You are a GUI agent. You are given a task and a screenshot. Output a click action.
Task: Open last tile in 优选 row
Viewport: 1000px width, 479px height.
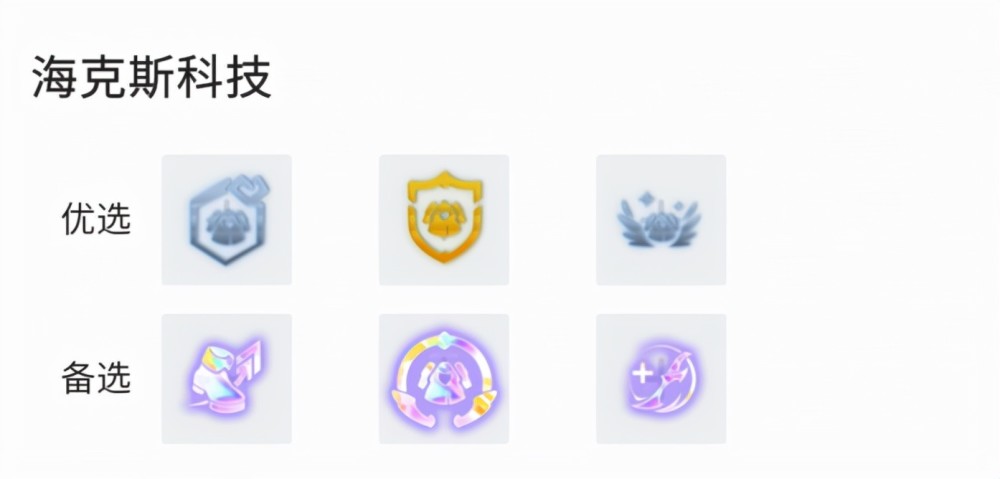click(x=661, y=219)
